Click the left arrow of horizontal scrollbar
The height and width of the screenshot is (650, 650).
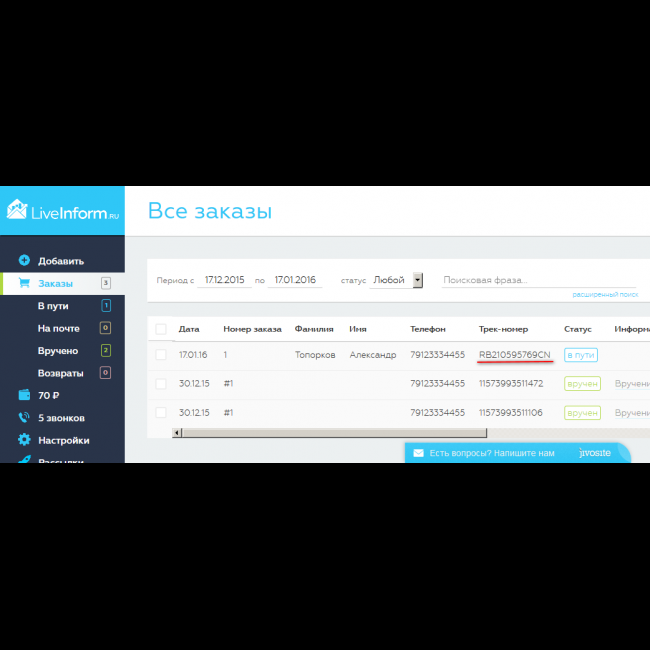click(x=178, y=432)
